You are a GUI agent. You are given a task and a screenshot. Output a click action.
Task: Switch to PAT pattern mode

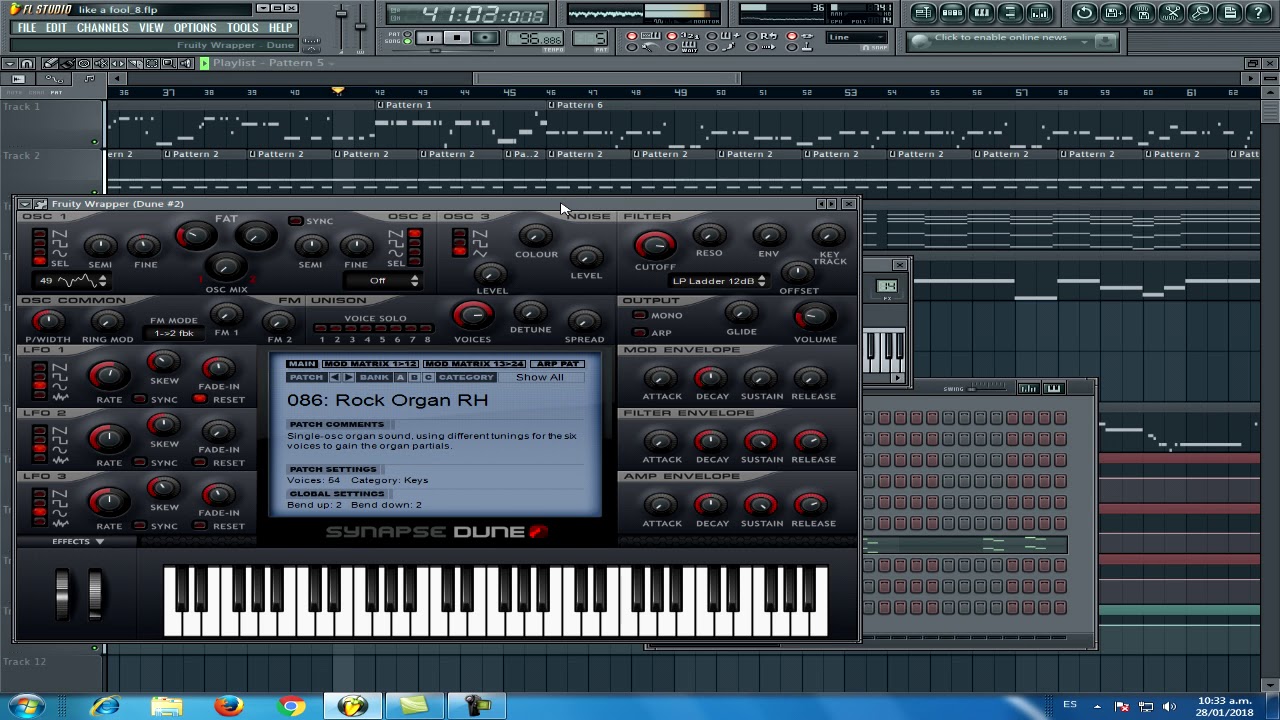pos(407,34)
